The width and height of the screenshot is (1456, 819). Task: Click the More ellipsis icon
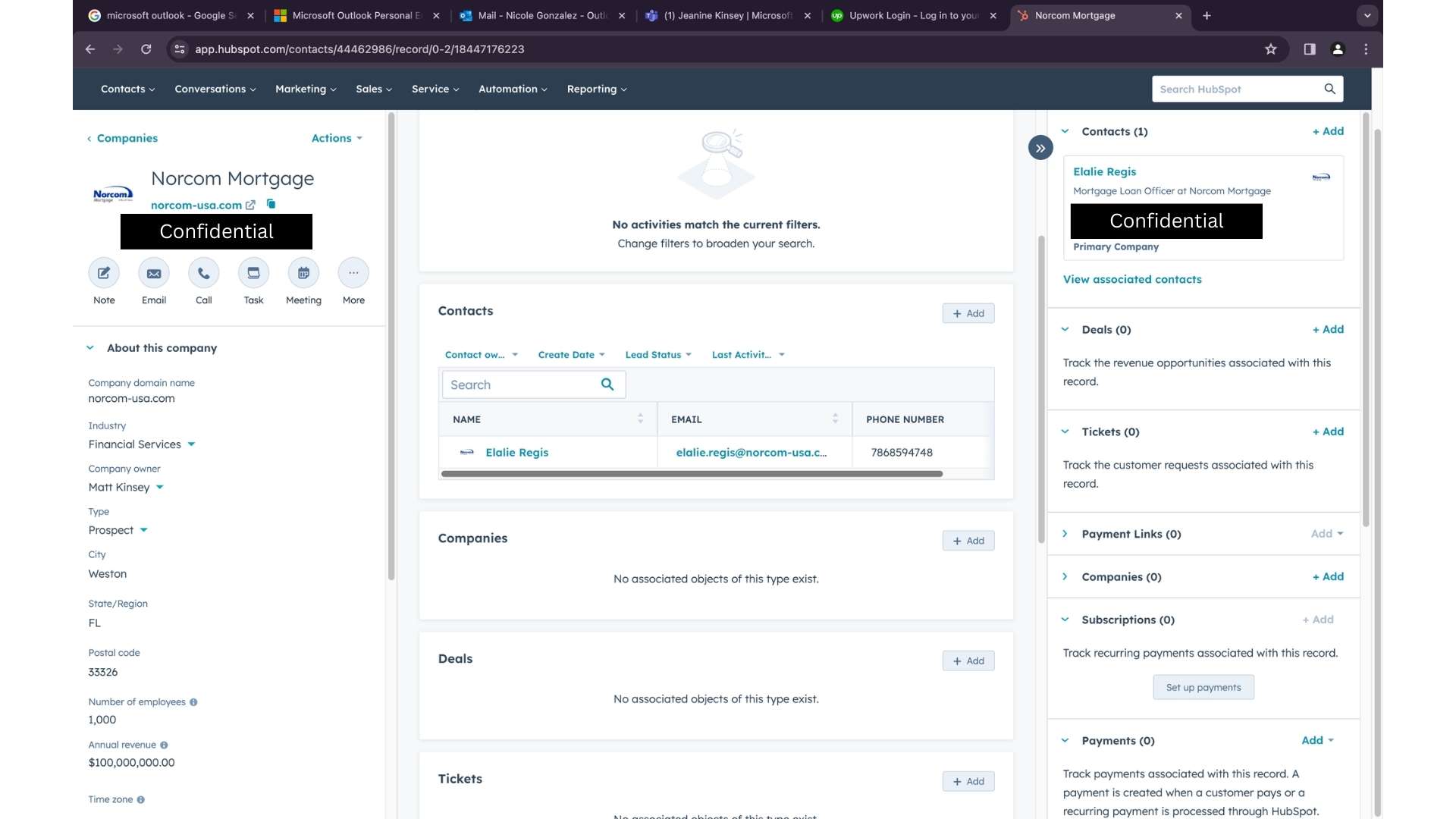point(353,273)
